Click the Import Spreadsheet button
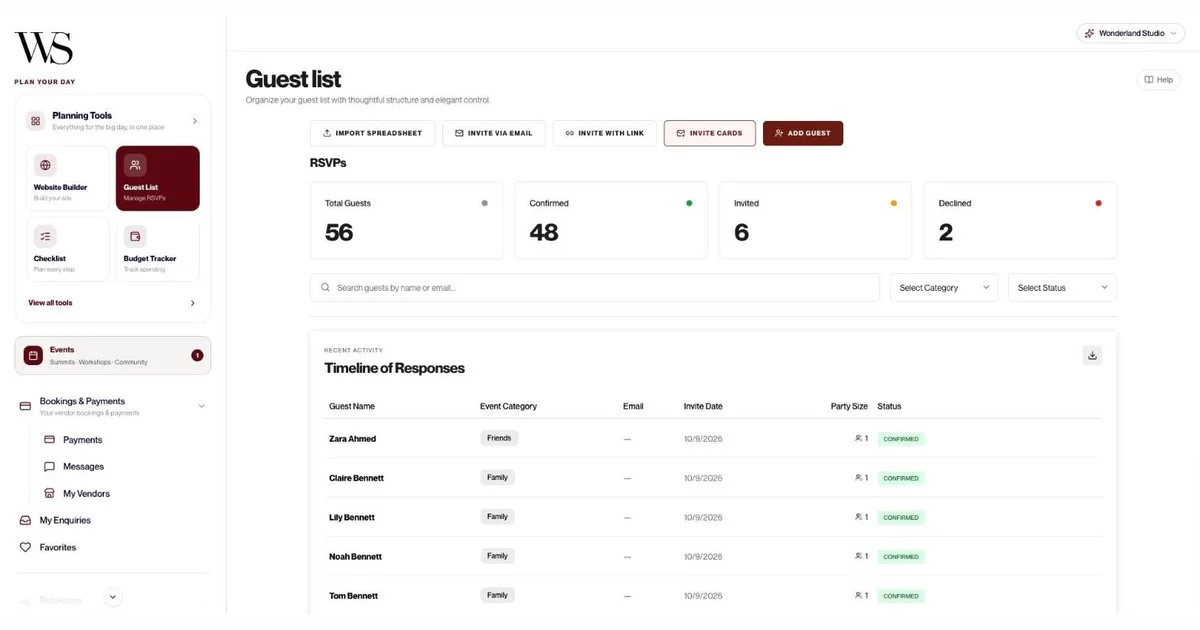The width and height of the screenshot is (1200, 630). point(373,133)
